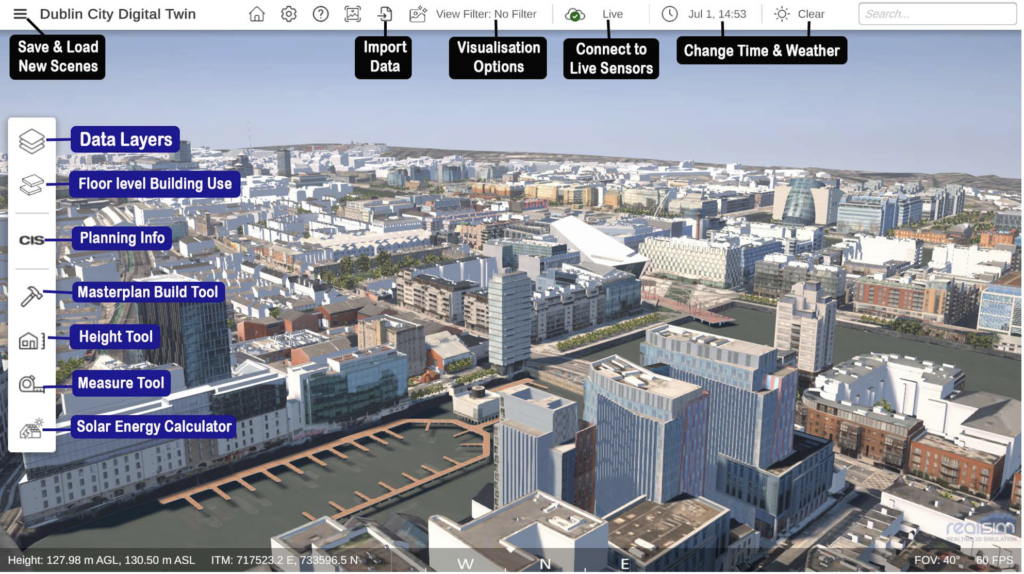This screenshot has height=574, width=1024.
Task: Click the Height AGL/ASL status readout
Action: coord(101,560)
